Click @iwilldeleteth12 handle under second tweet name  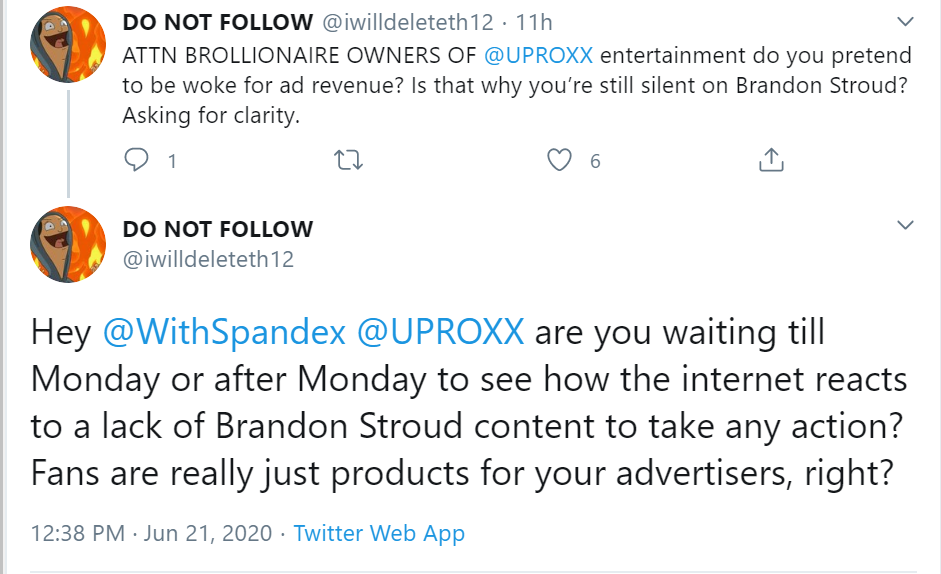point(208,260)
